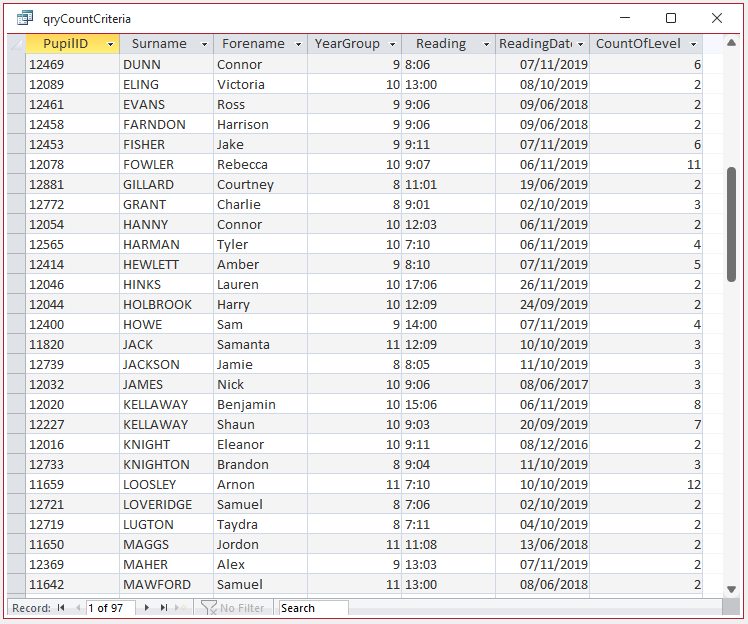Click the forename cell Shaun

[260, 425]
